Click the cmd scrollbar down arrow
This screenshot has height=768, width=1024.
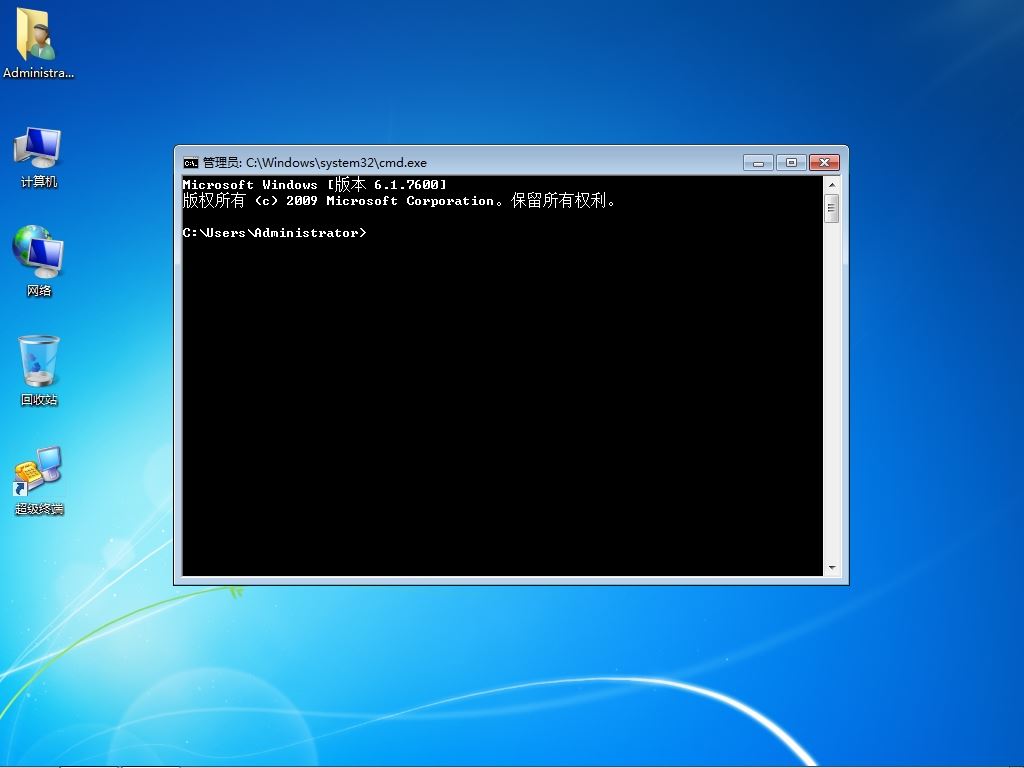(x=831, y=568)
